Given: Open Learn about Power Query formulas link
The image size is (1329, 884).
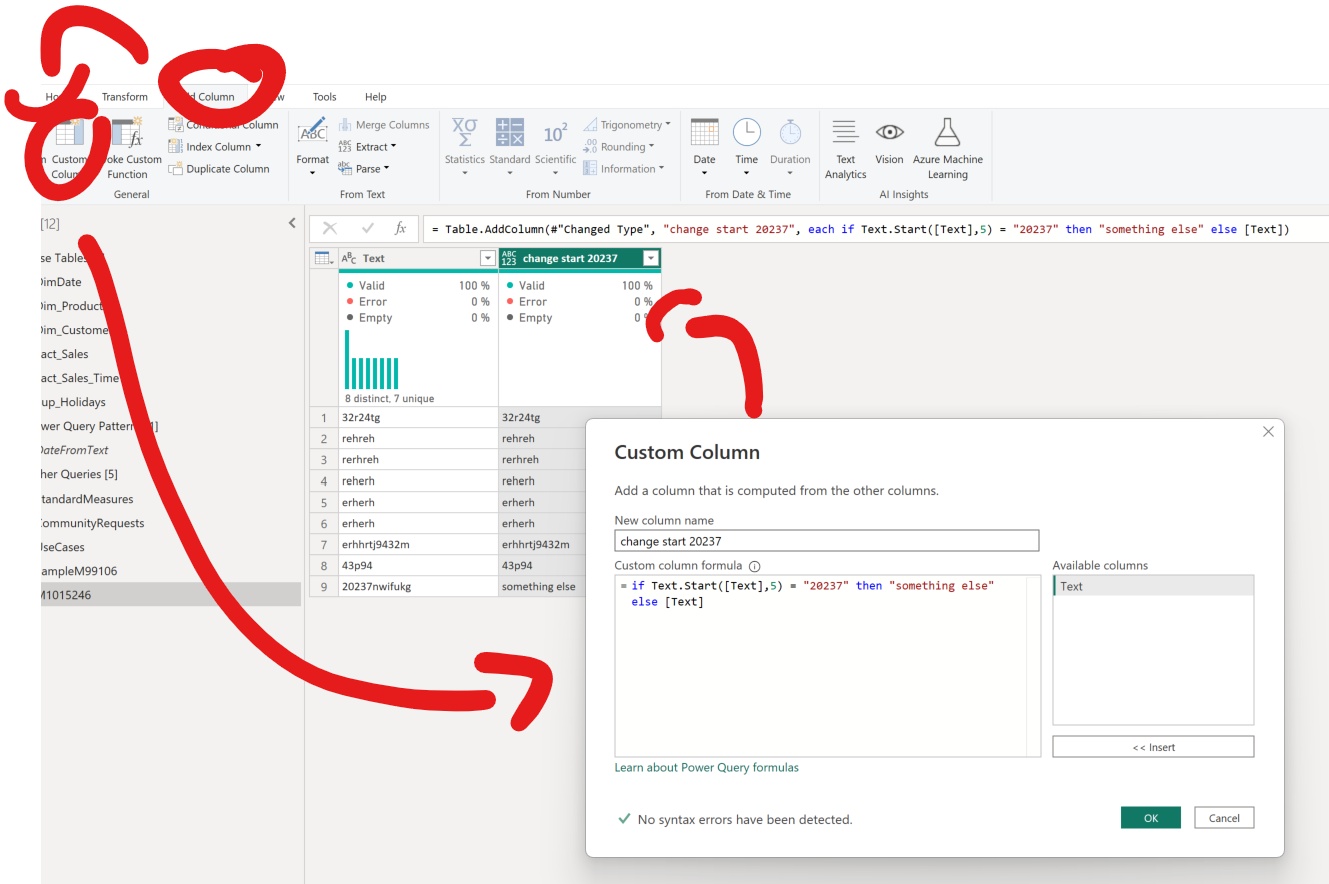Looking at the screenshot, I should [707, 768].
